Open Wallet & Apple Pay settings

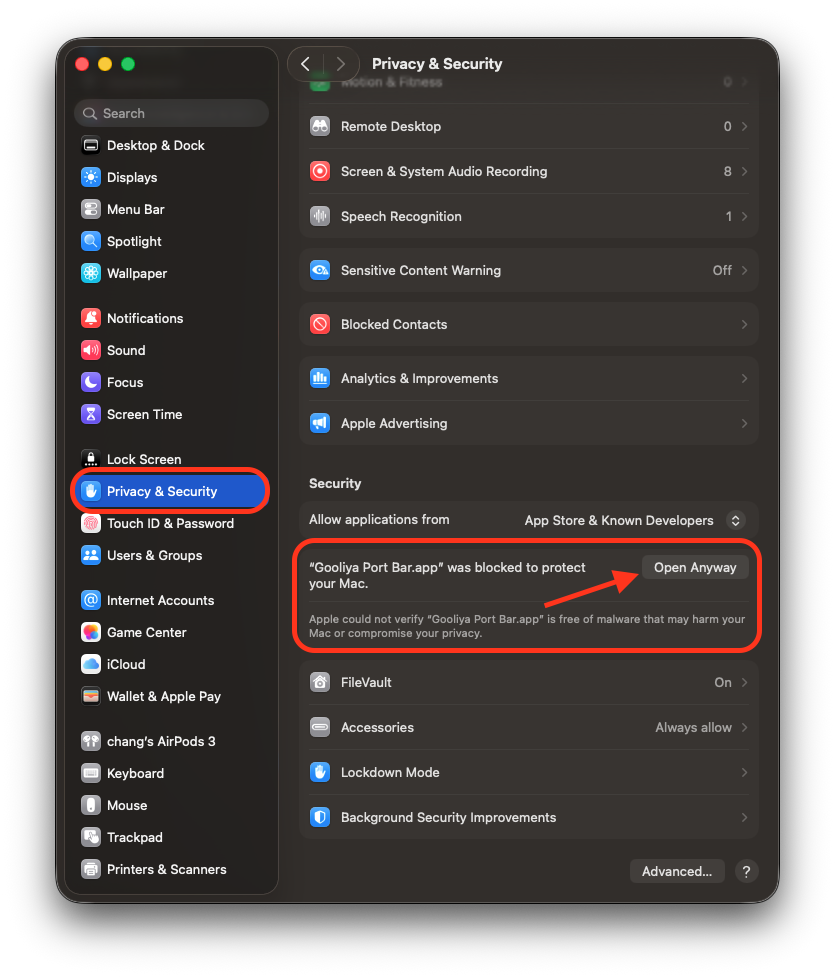pyautogui.click(x=171, y=696)
